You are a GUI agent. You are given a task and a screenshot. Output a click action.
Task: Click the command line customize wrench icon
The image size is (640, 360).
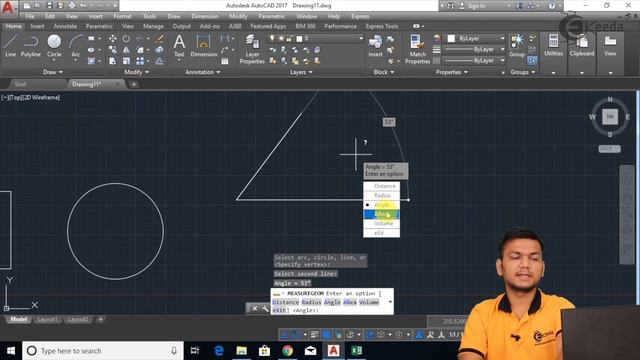tap(264, 309)
